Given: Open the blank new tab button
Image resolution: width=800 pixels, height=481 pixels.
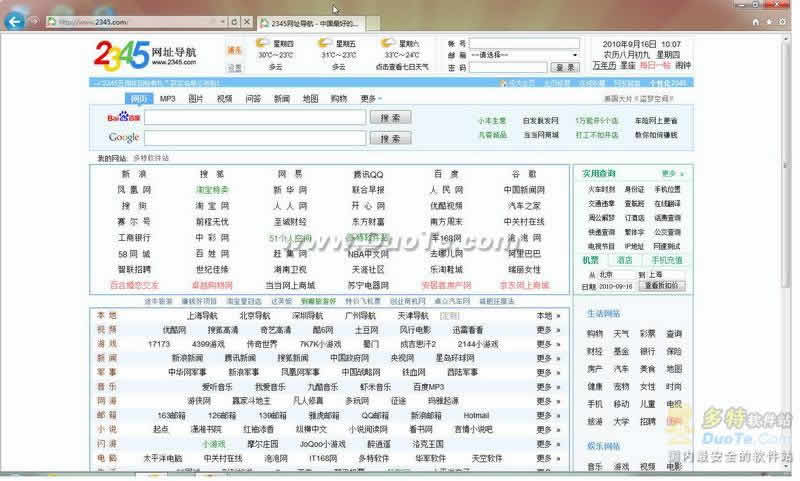Looking at the screenshot, I should 373,23.
